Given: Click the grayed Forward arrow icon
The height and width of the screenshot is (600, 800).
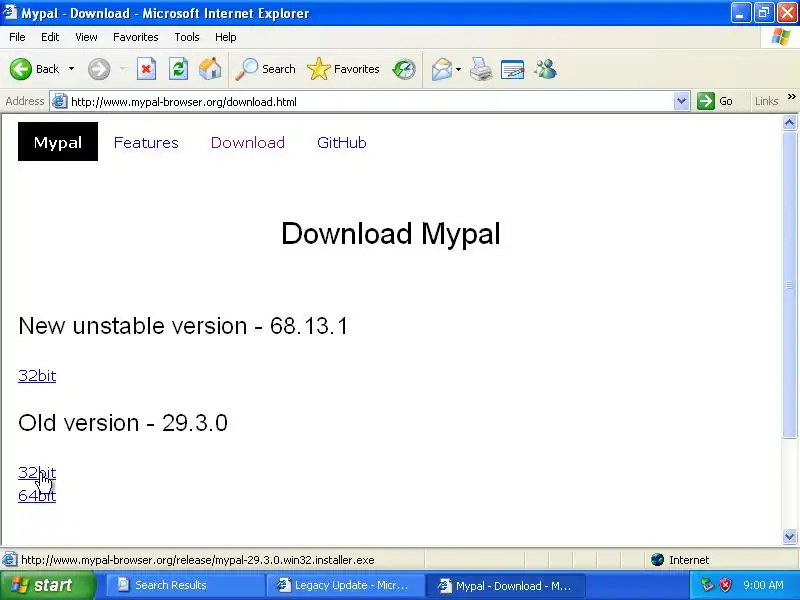Looking at the screenshot, I should (x=99, y=69).
